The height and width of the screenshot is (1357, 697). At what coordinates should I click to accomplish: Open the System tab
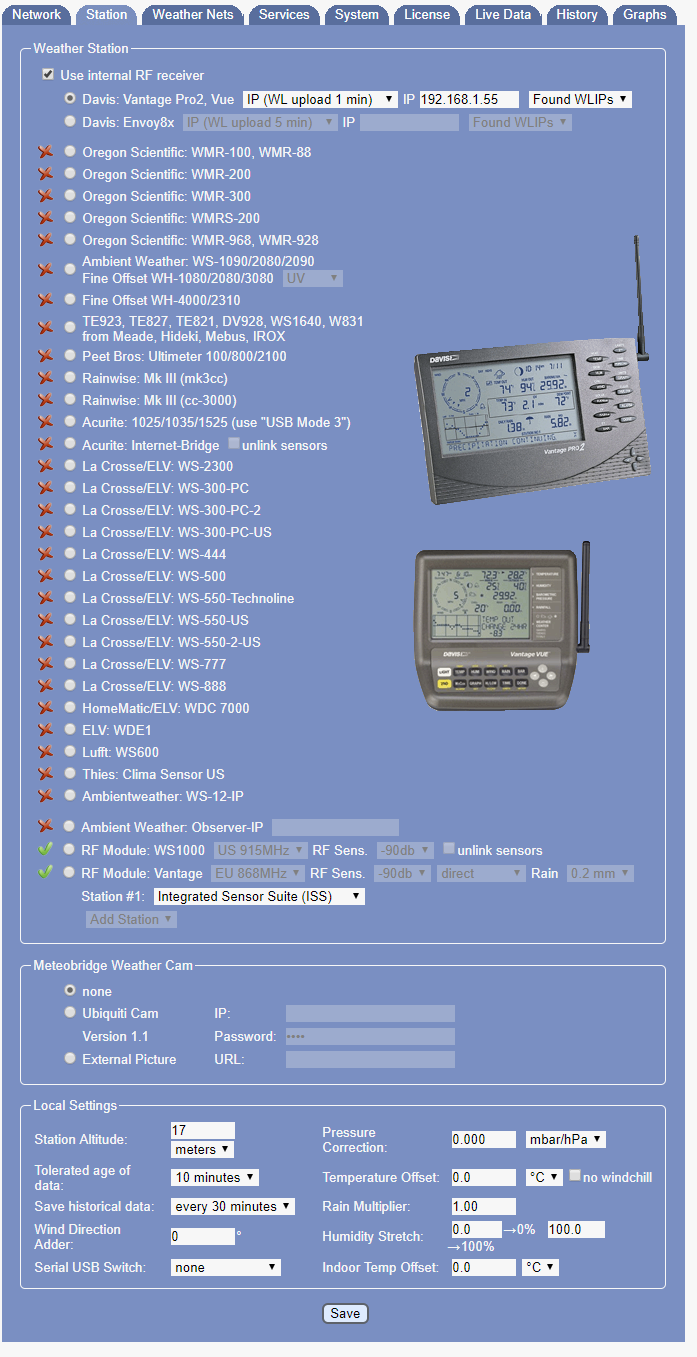(357, 15)
